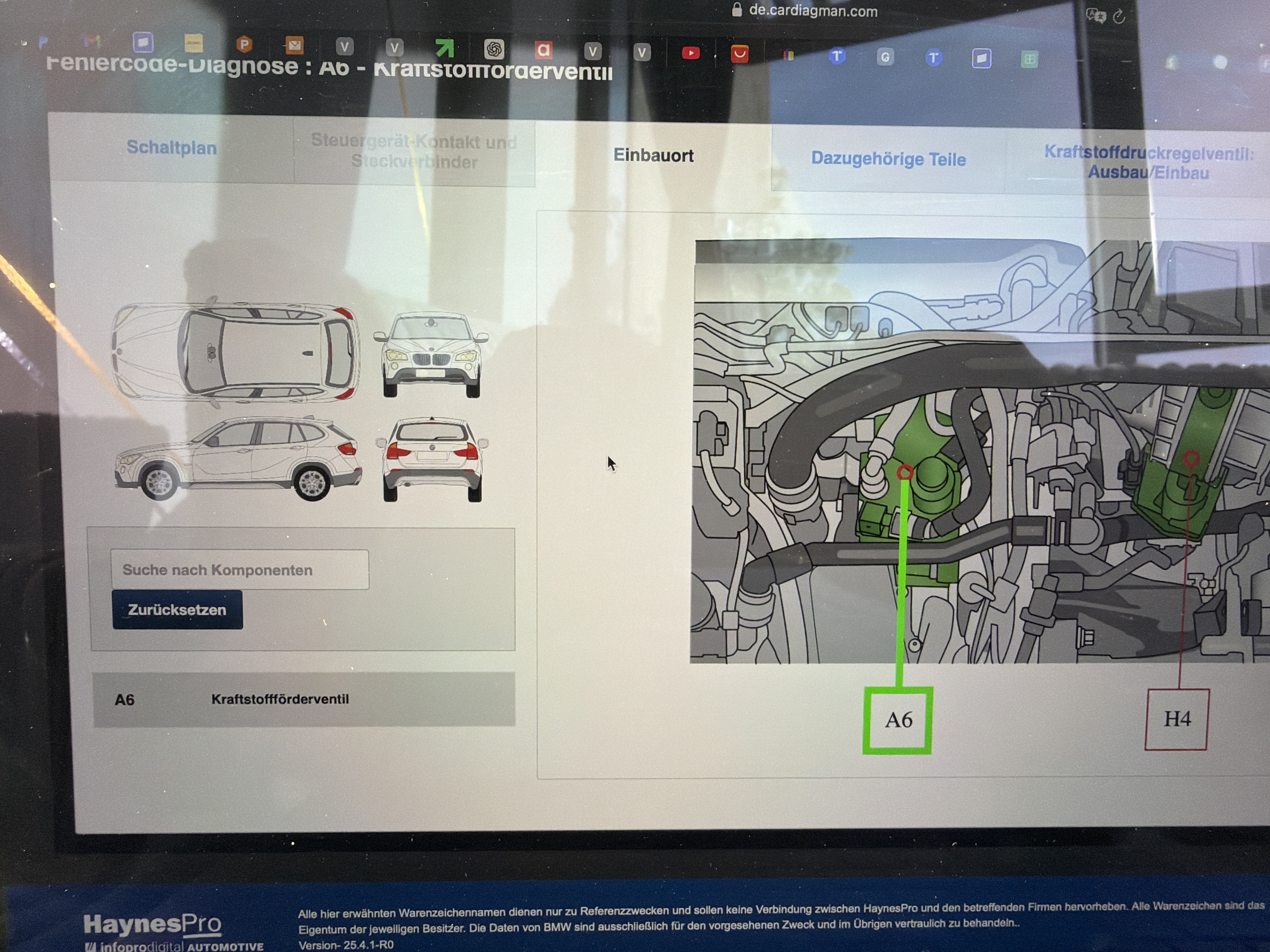Open the ChatGPT bookmark icon
The height and width of the screenshot is (952, 1270).
[x=494, y=49]
